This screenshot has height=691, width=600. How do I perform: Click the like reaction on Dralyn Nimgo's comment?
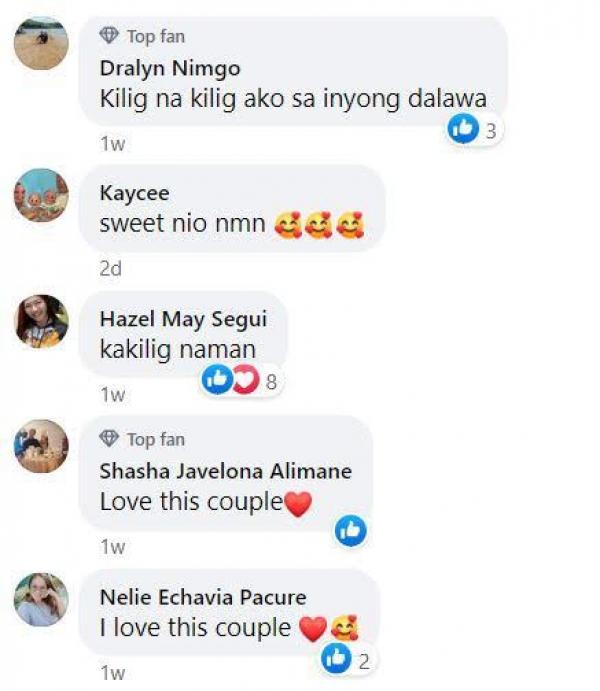(x=463, y=128)
